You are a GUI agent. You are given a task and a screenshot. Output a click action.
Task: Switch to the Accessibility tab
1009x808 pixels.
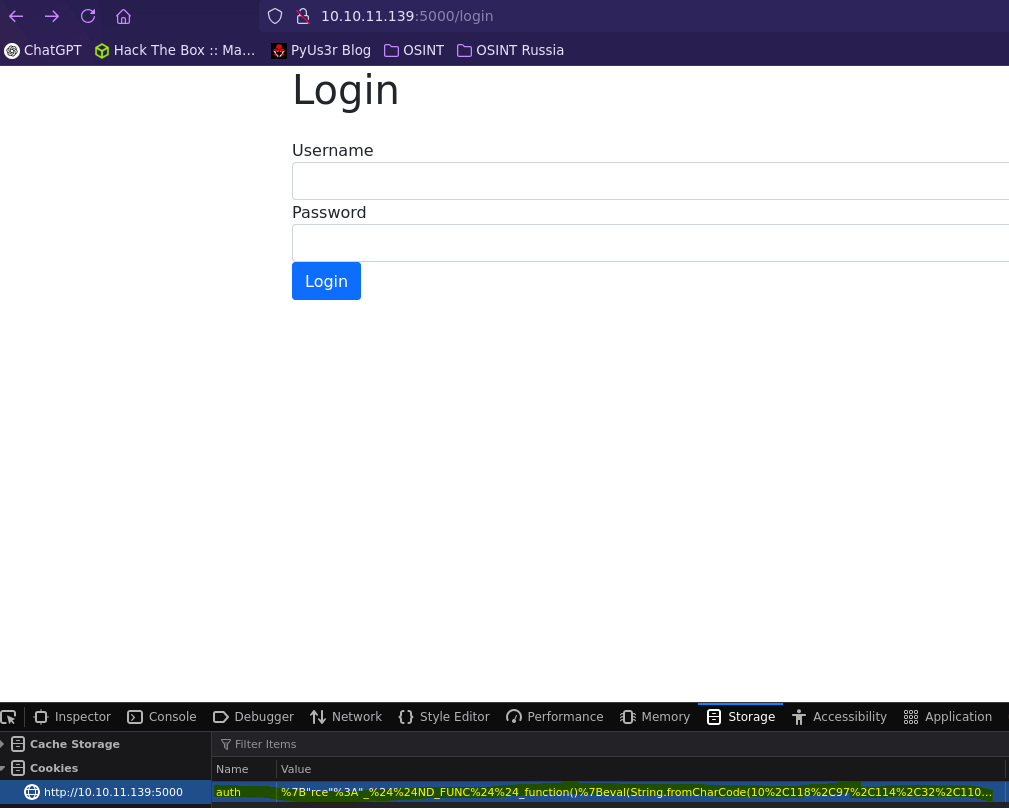tap(839, 717)
